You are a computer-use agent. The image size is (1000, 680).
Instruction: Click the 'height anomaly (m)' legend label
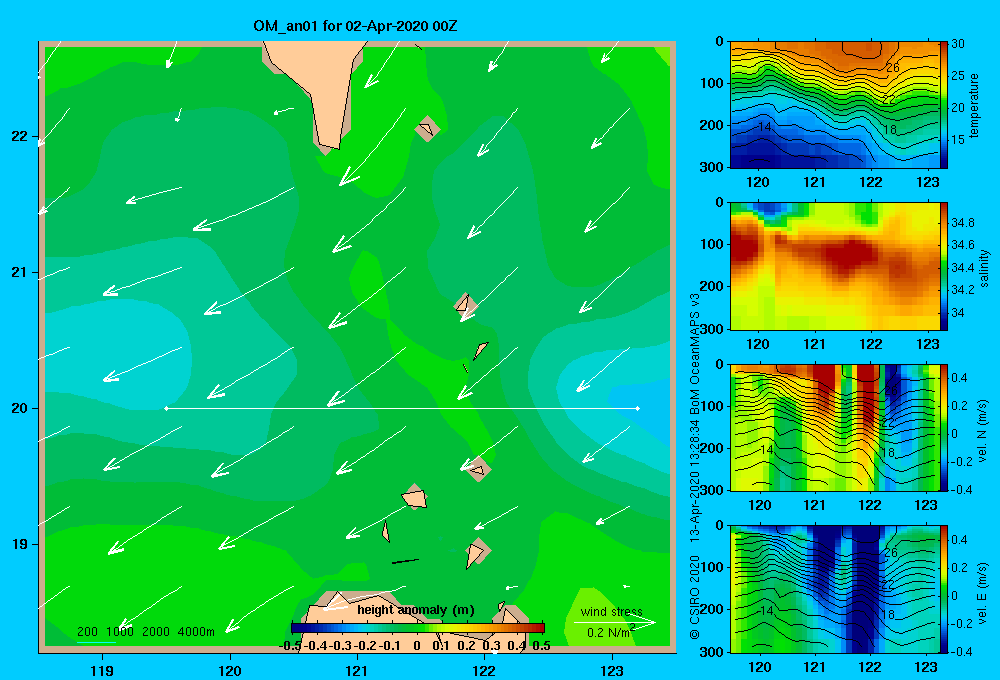click(416, 610)
